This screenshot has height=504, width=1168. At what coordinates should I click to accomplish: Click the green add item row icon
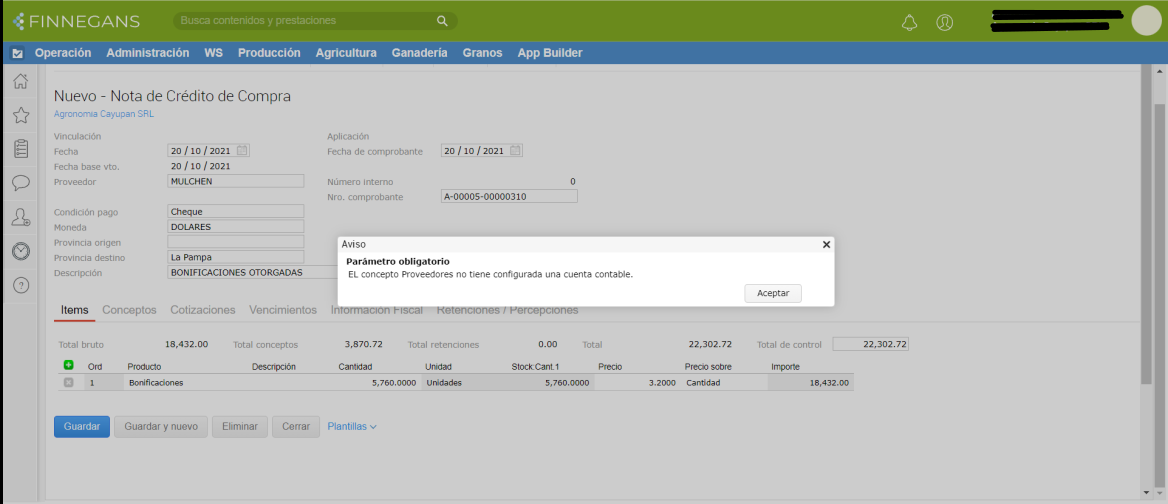click(x=68, y=366)
